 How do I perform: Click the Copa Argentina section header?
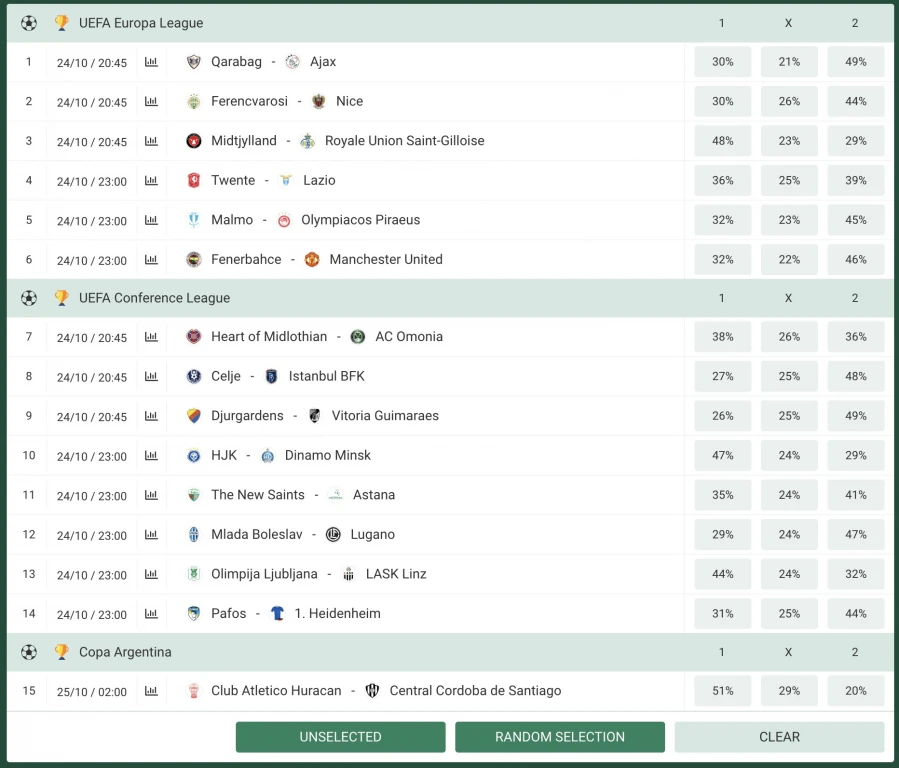[x=125, y=652]
